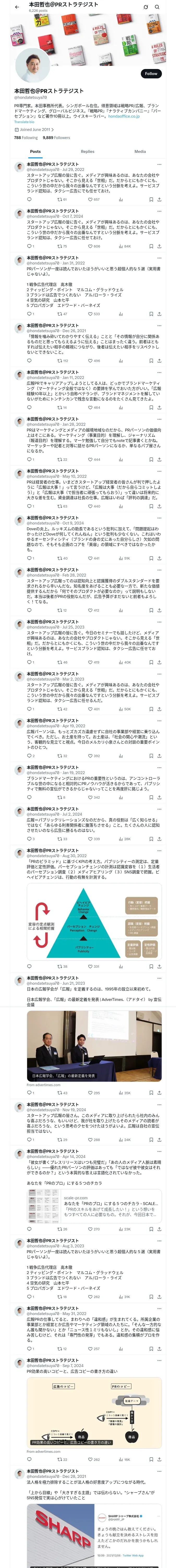Switch to the Media tab
Viewport: 176px width, 1568px height.
[139, 152]
